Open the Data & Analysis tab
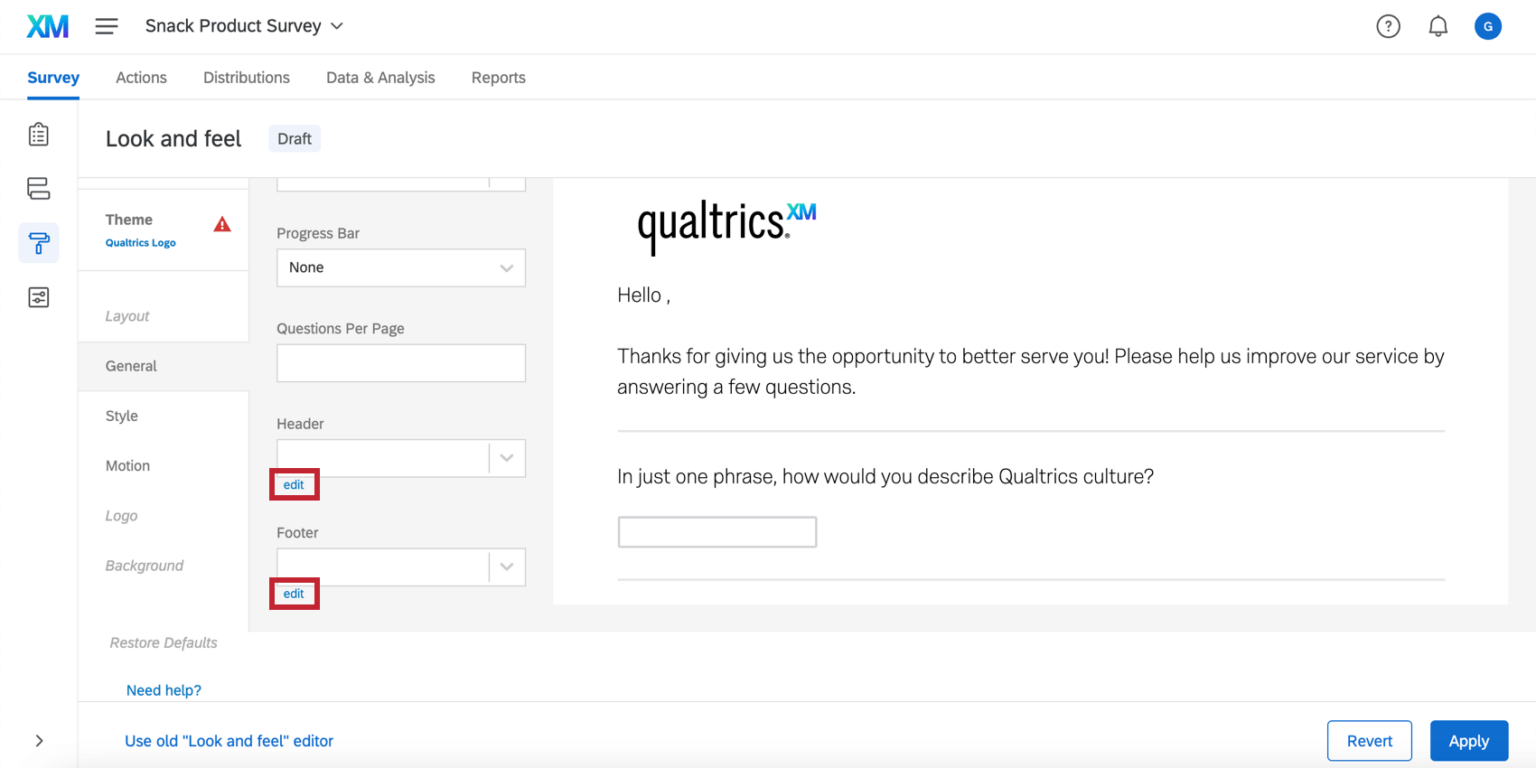This screenshot has width=1536, height=768. click(x=380, y=77)
